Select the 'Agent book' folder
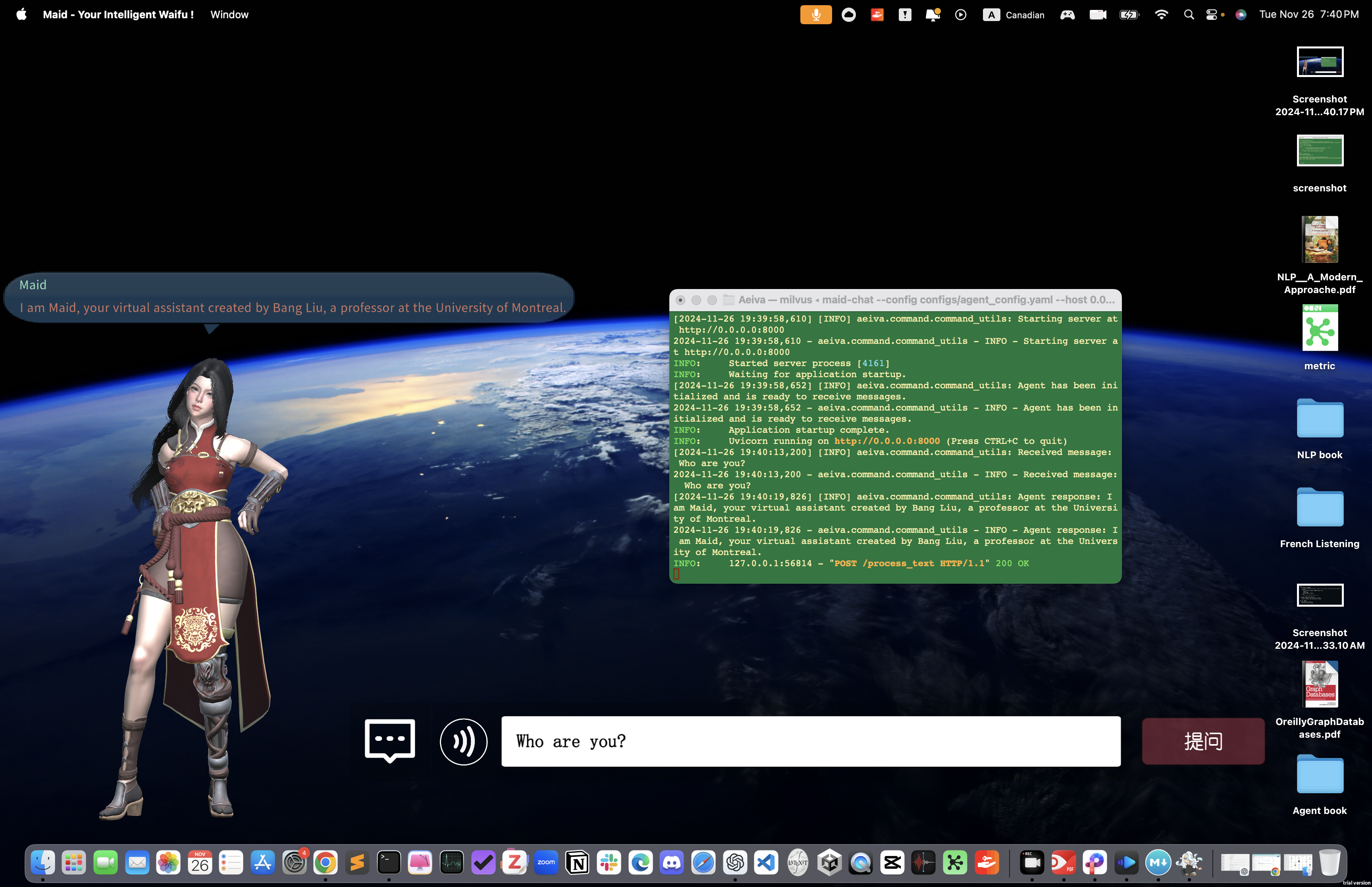 click(x=1320, y=784)
